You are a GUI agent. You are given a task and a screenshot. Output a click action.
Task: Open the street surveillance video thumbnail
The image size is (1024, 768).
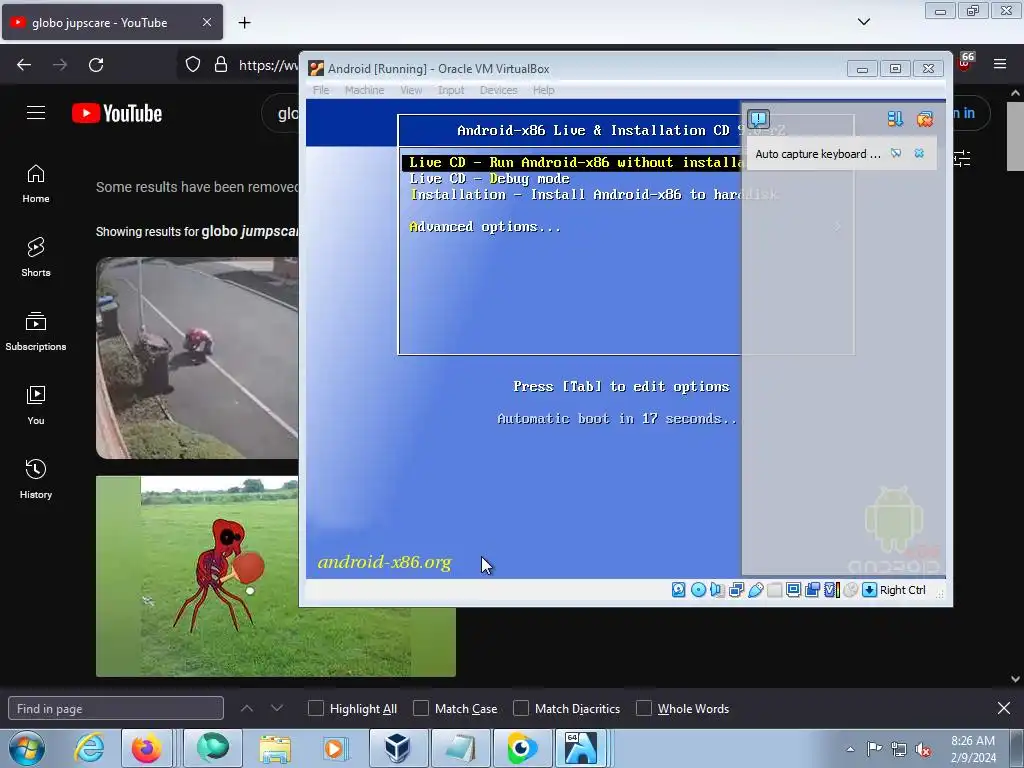[x=197, y=358]
